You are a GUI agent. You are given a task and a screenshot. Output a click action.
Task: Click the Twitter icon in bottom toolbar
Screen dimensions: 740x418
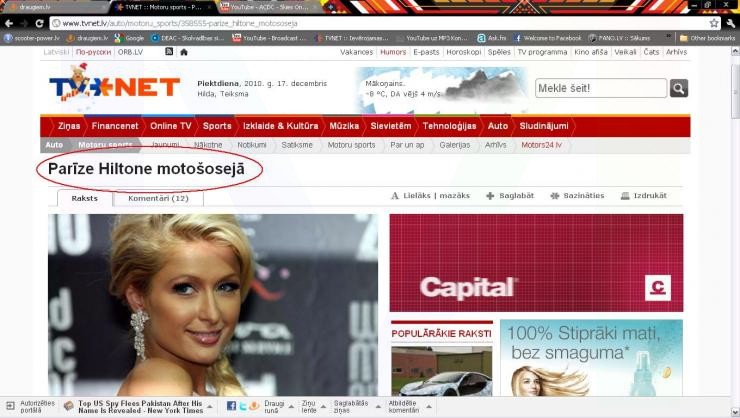point(243,406)
